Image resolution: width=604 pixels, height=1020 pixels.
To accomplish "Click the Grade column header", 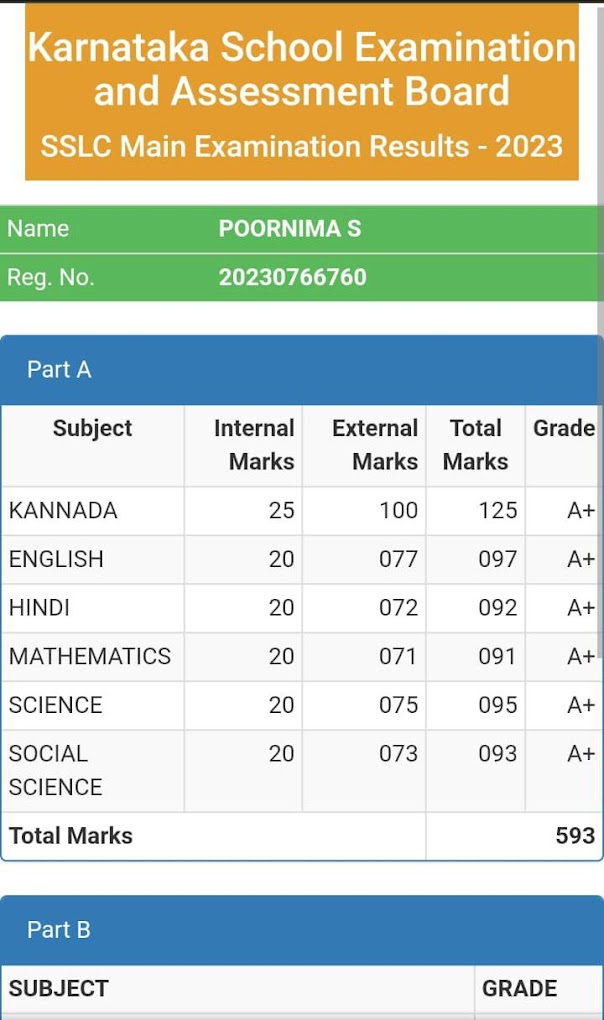I will pyautogui.click(x=564, y=428).
